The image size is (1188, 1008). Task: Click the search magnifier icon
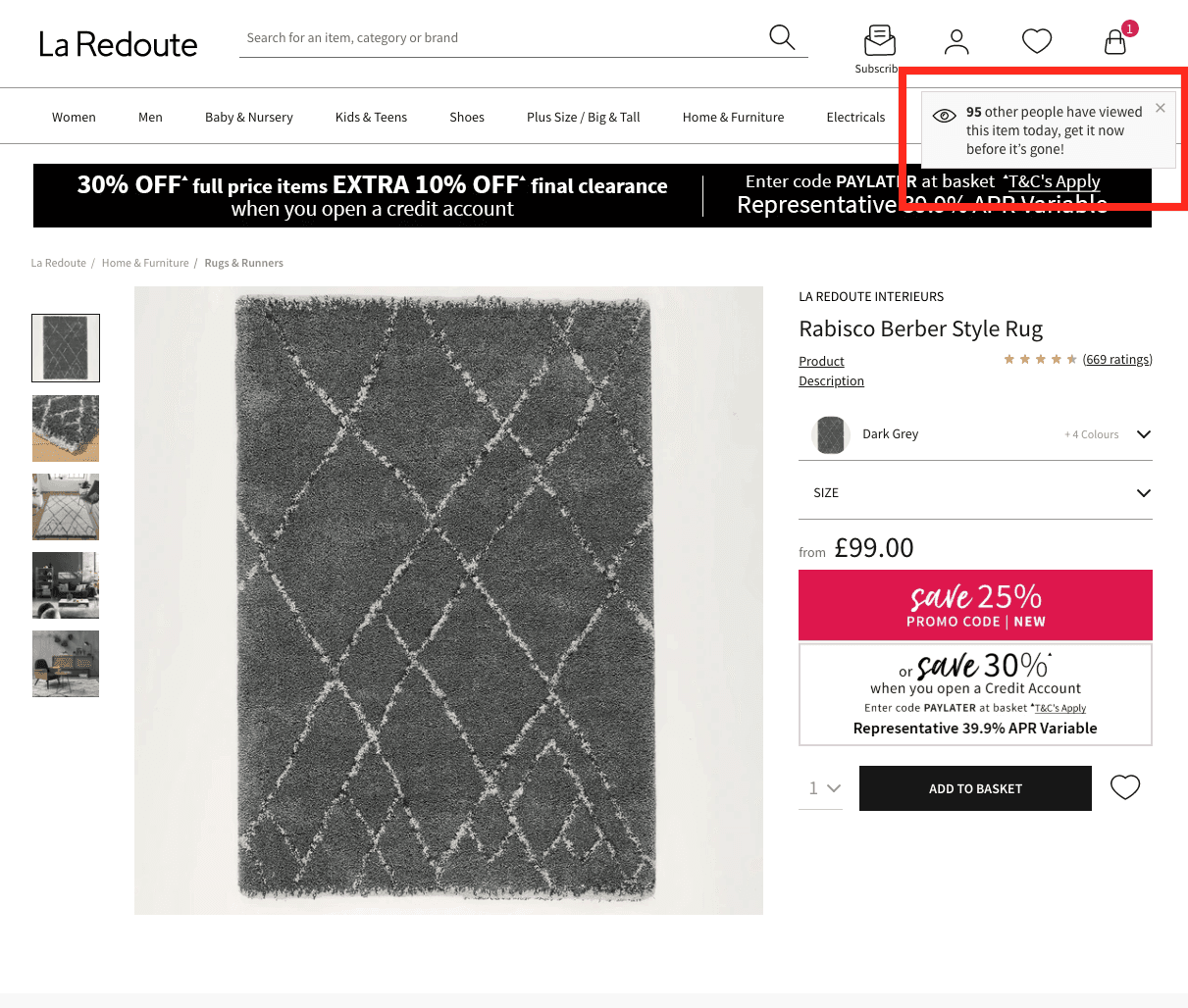(x=782, y=36)
